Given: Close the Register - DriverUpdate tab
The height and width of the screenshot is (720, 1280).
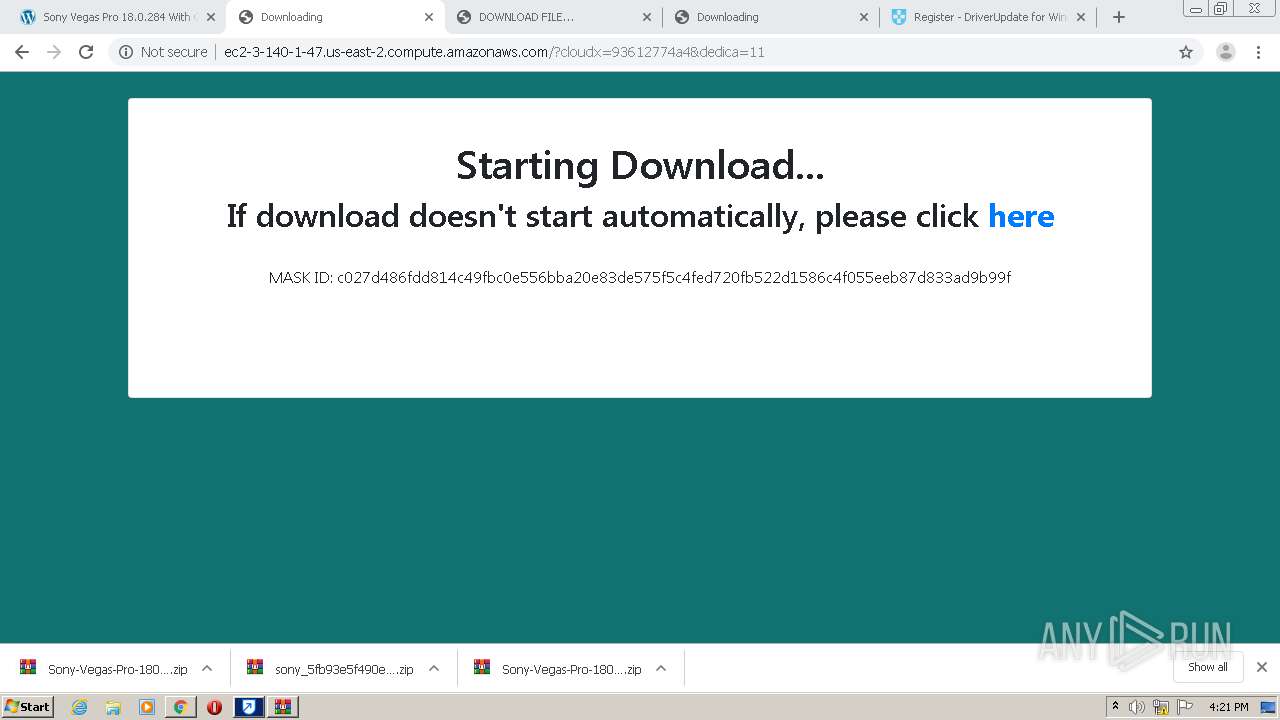Looking at the screenshot, I should click(1081, 17).
